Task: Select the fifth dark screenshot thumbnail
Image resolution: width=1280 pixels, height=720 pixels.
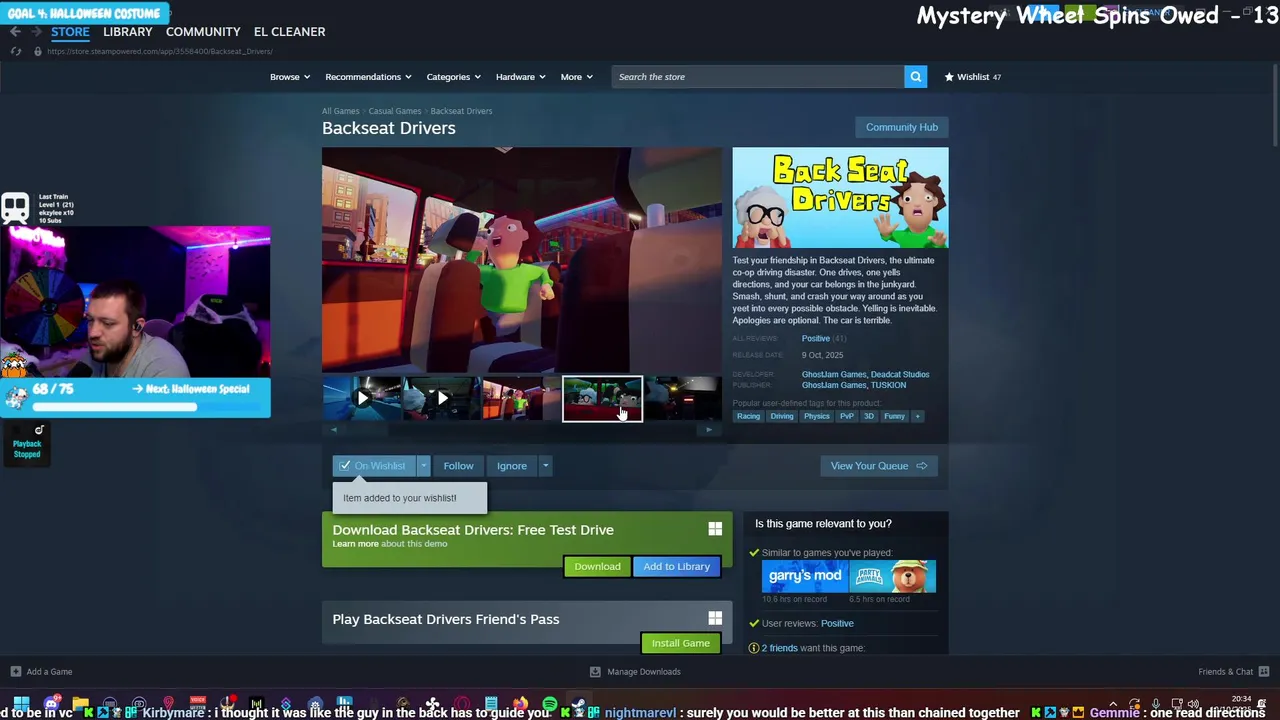Action: 683,398
